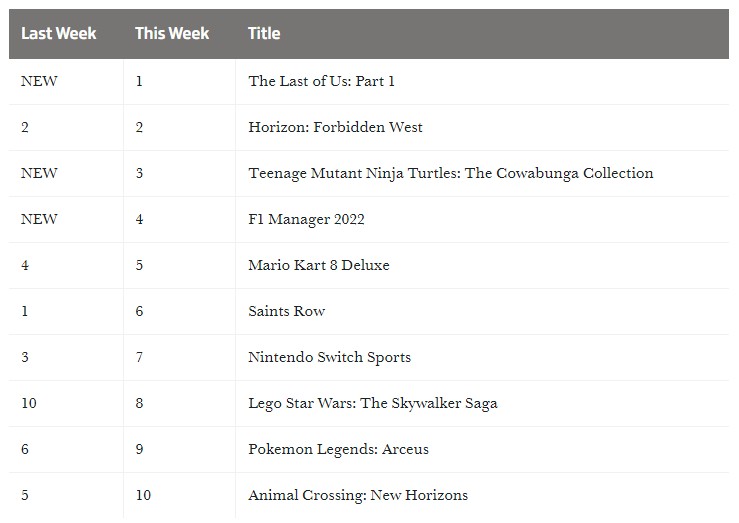Select the Mario Kart 8 Deluxe entry

pos(318,265)
